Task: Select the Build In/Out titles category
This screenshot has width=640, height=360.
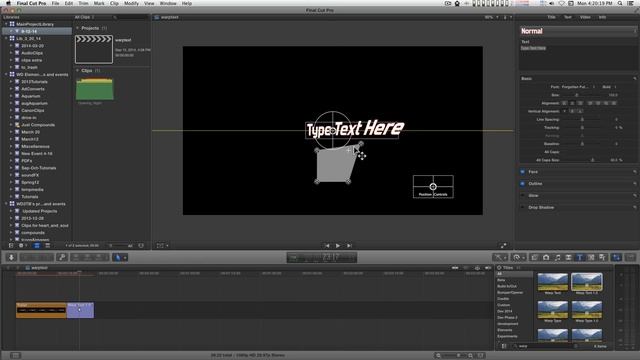Action: (x=507, y=286)
